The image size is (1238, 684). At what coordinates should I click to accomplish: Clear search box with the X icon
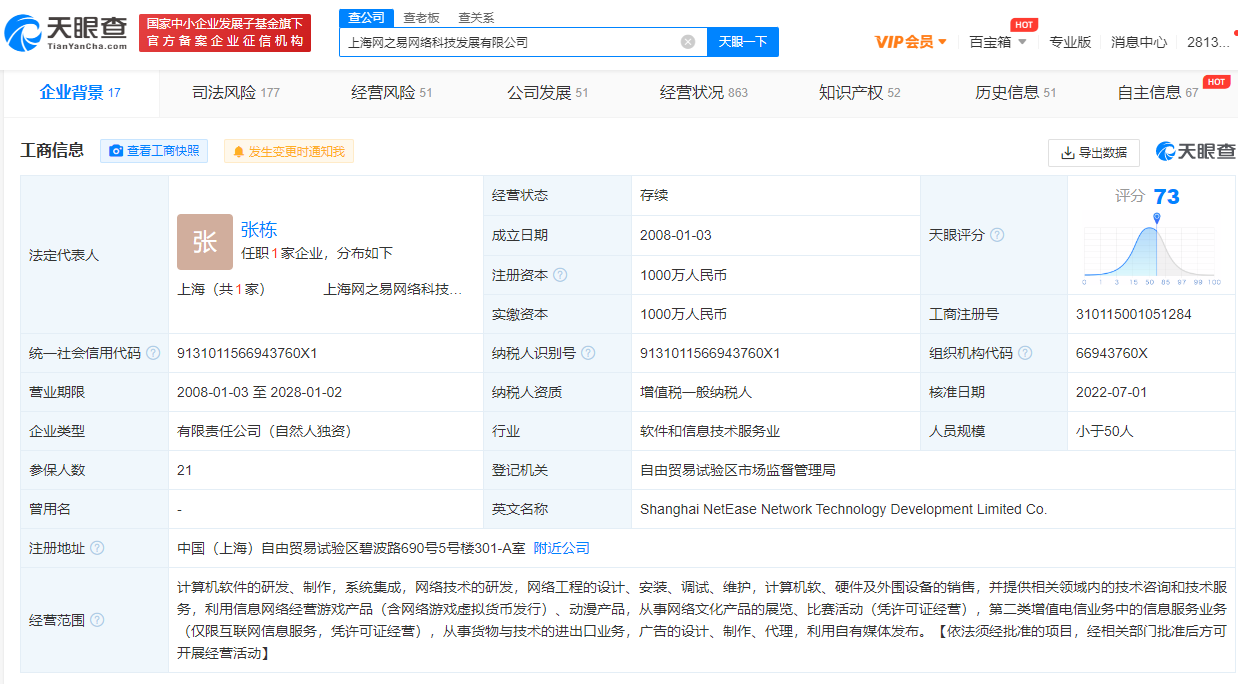click(x=688, y=42)
